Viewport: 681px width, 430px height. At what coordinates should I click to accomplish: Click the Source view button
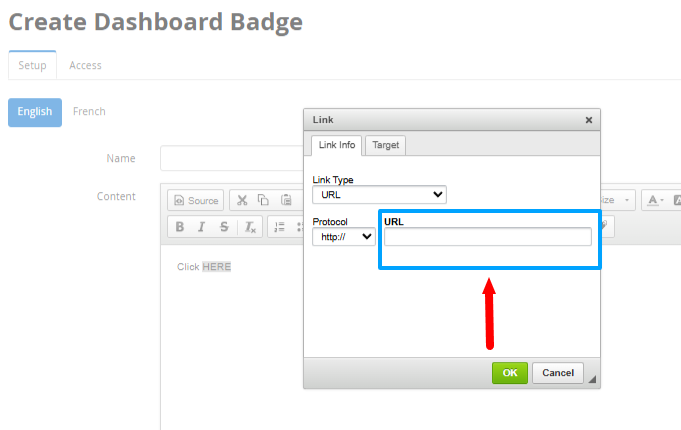[x=195, y=201]
